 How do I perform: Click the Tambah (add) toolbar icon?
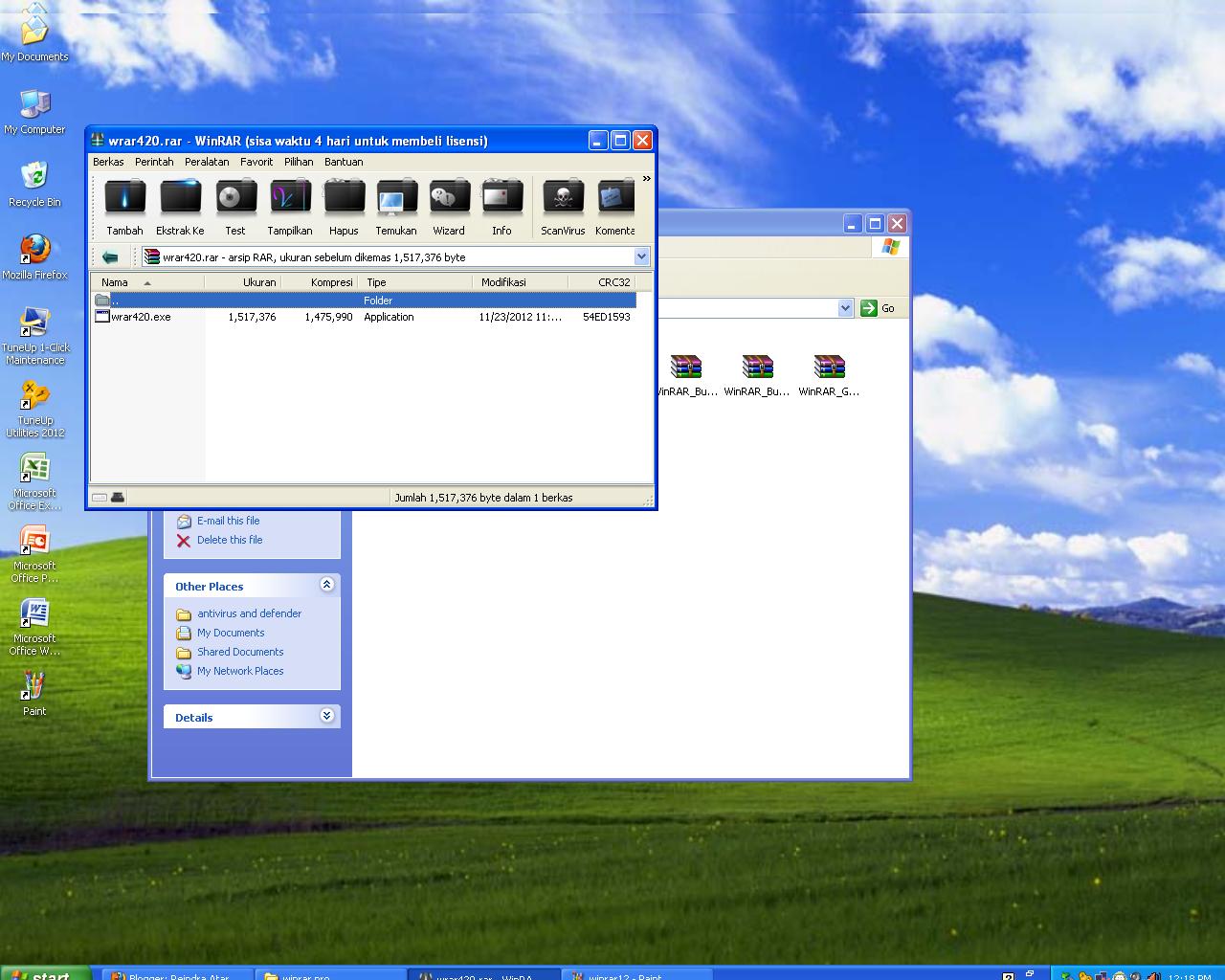(124, 207)
